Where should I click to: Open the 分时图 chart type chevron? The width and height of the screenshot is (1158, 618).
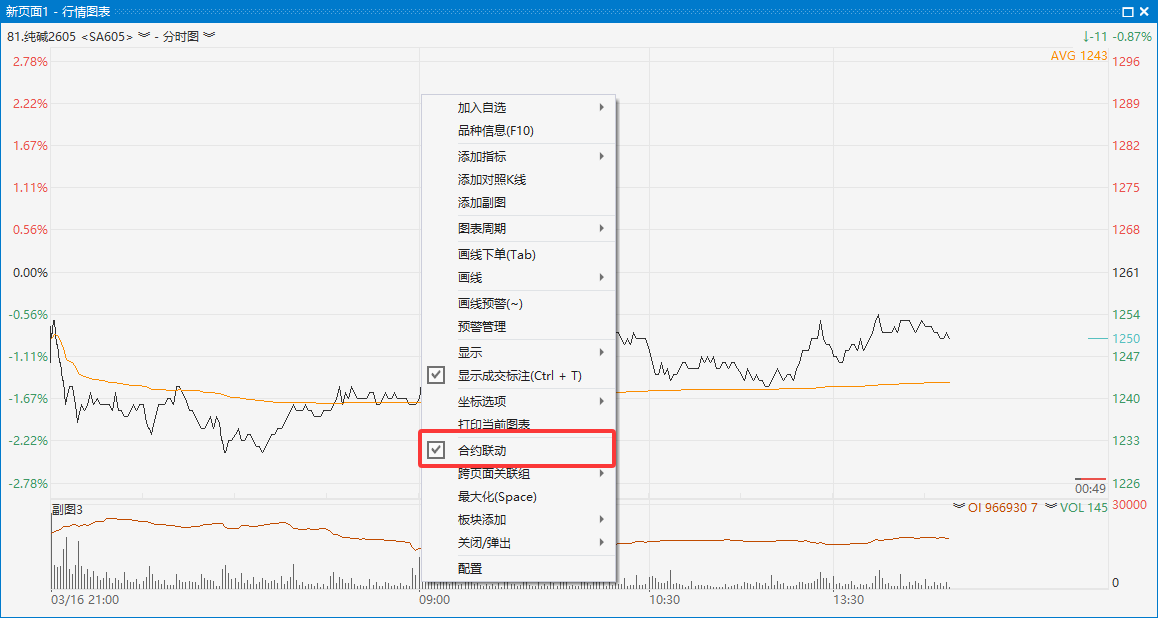click(x=209, y=36)
